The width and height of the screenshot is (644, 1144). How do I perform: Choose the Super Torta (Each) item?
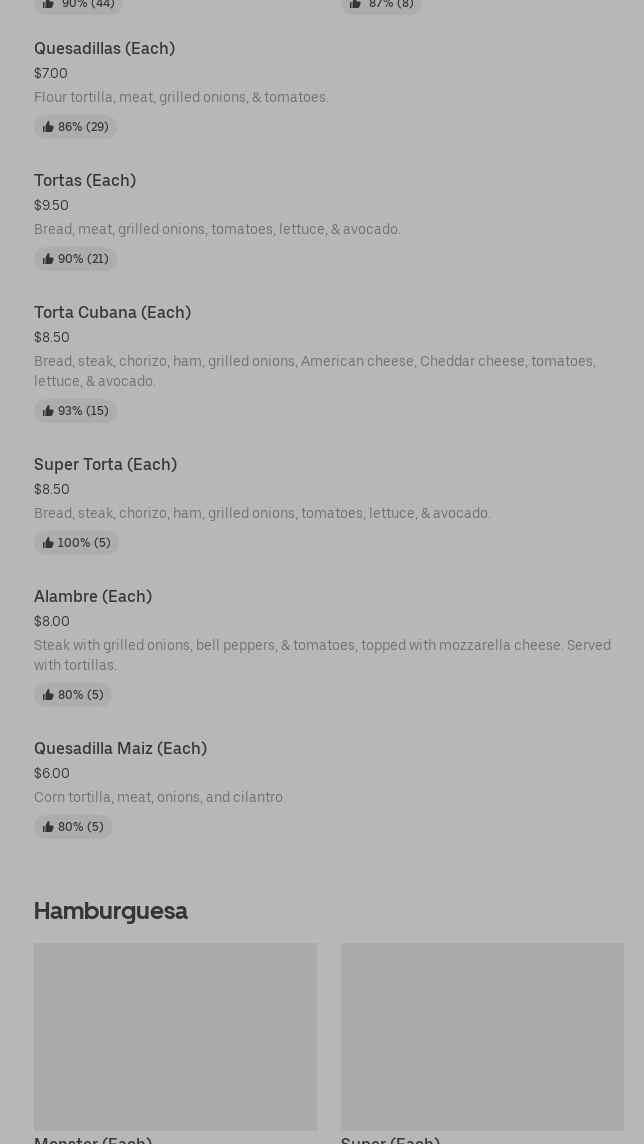[105, 465]
